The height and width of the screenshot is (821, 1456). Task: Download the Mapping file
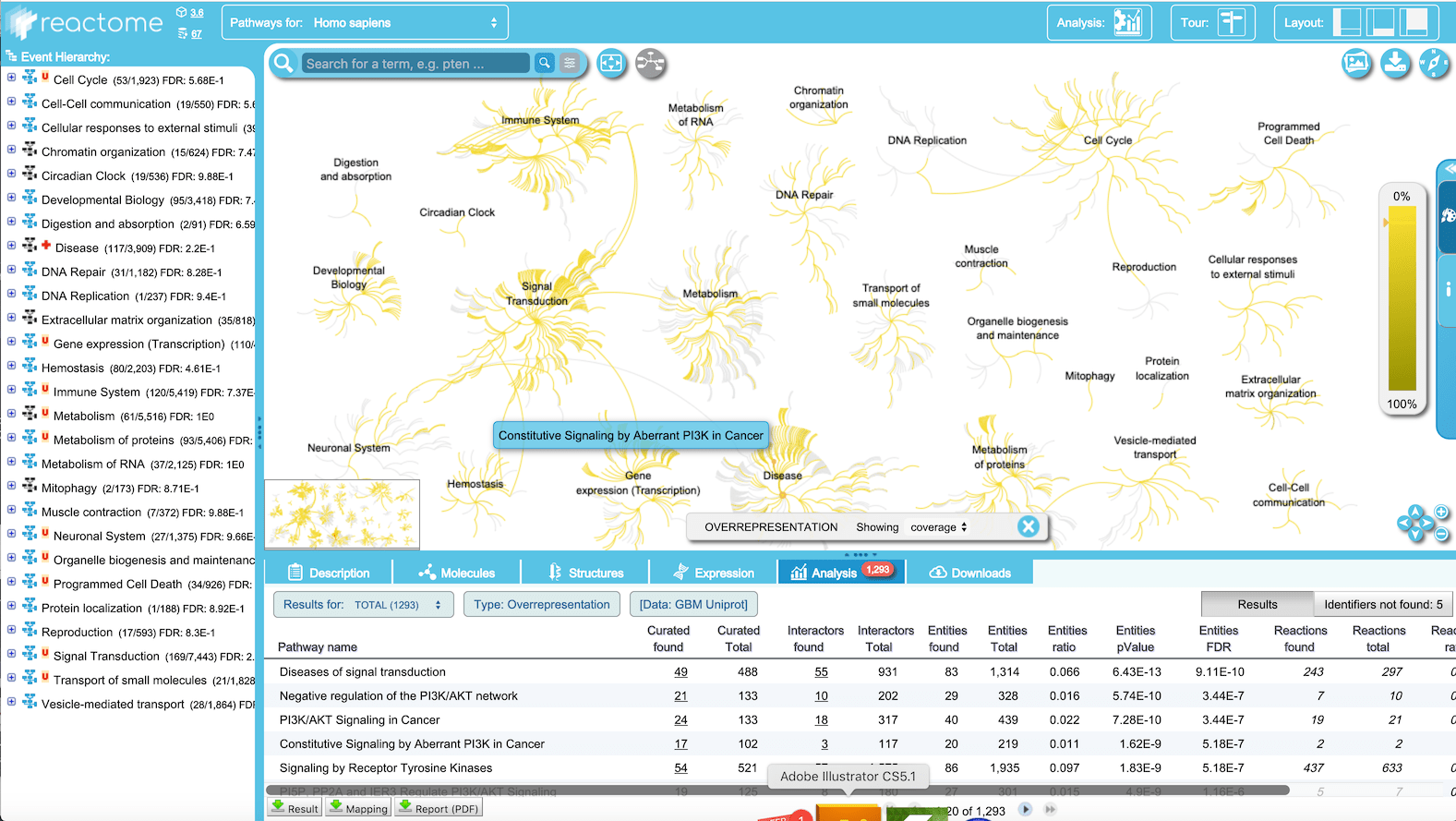[x=358, y=808]
